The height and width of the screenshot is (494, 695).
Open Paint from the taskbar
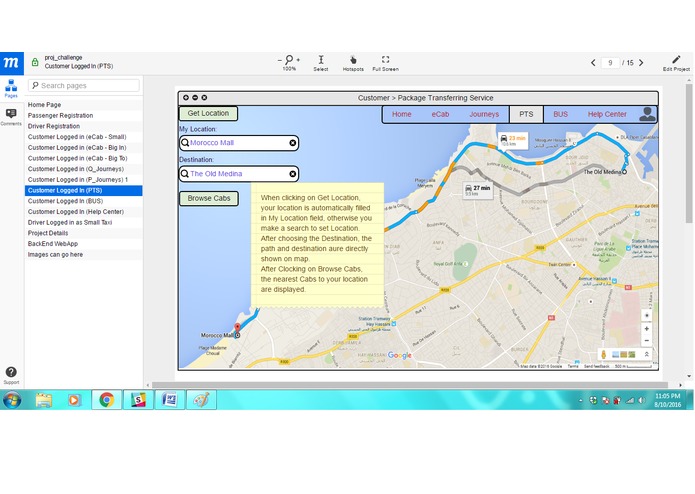pos(202,400)
